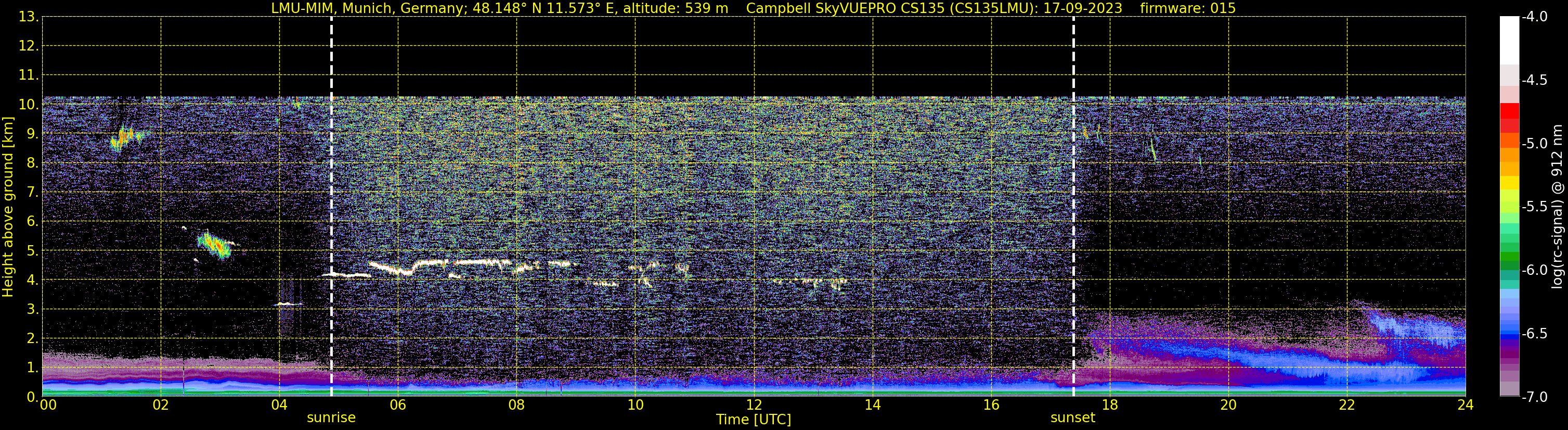Click the '-5.5' colorbar value

click(1535, 207)
